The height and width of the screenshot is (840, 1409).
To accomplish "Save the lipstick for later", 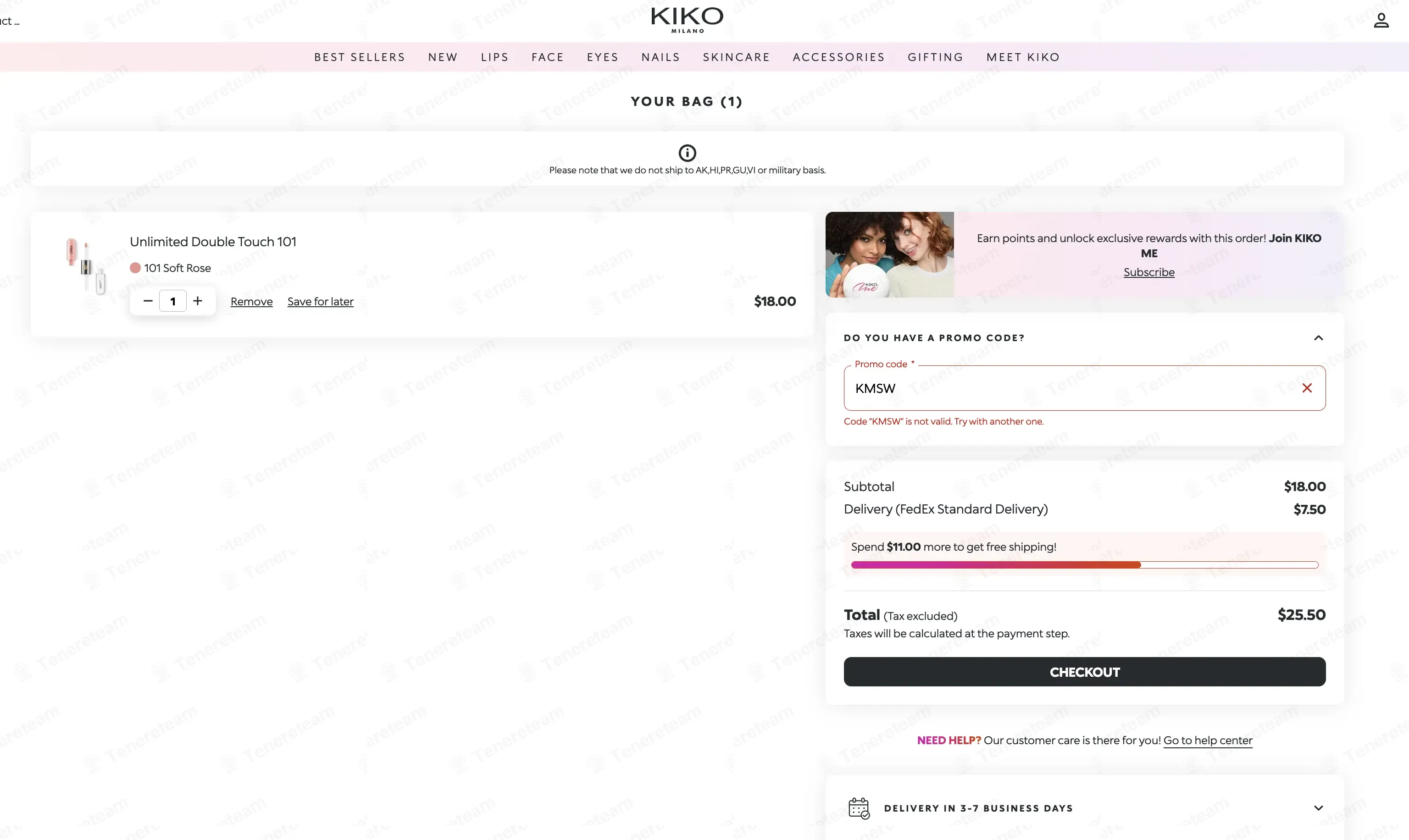I will tap(321, 302).
